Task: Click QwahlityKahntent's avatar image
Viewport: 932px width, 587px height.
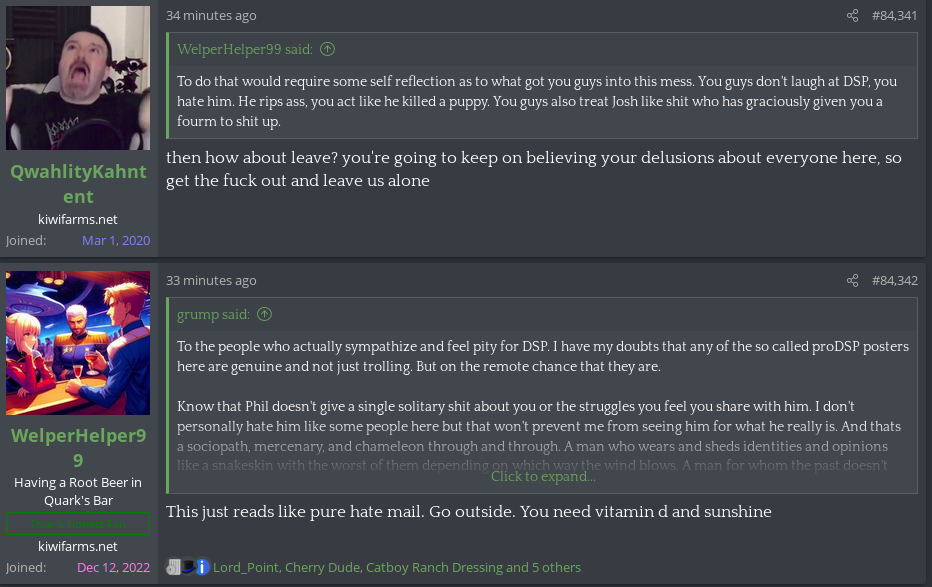Action: click(78, 78)
